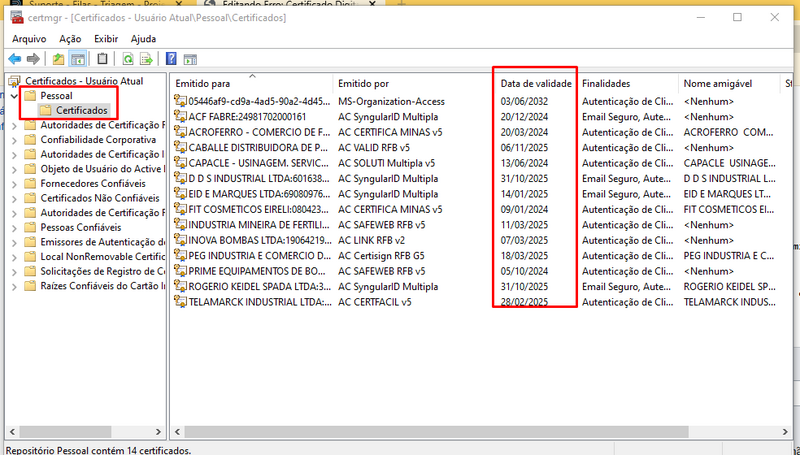Sort by Finalidades column header
This screenshot has width=800, height=455.
(628, 84)
